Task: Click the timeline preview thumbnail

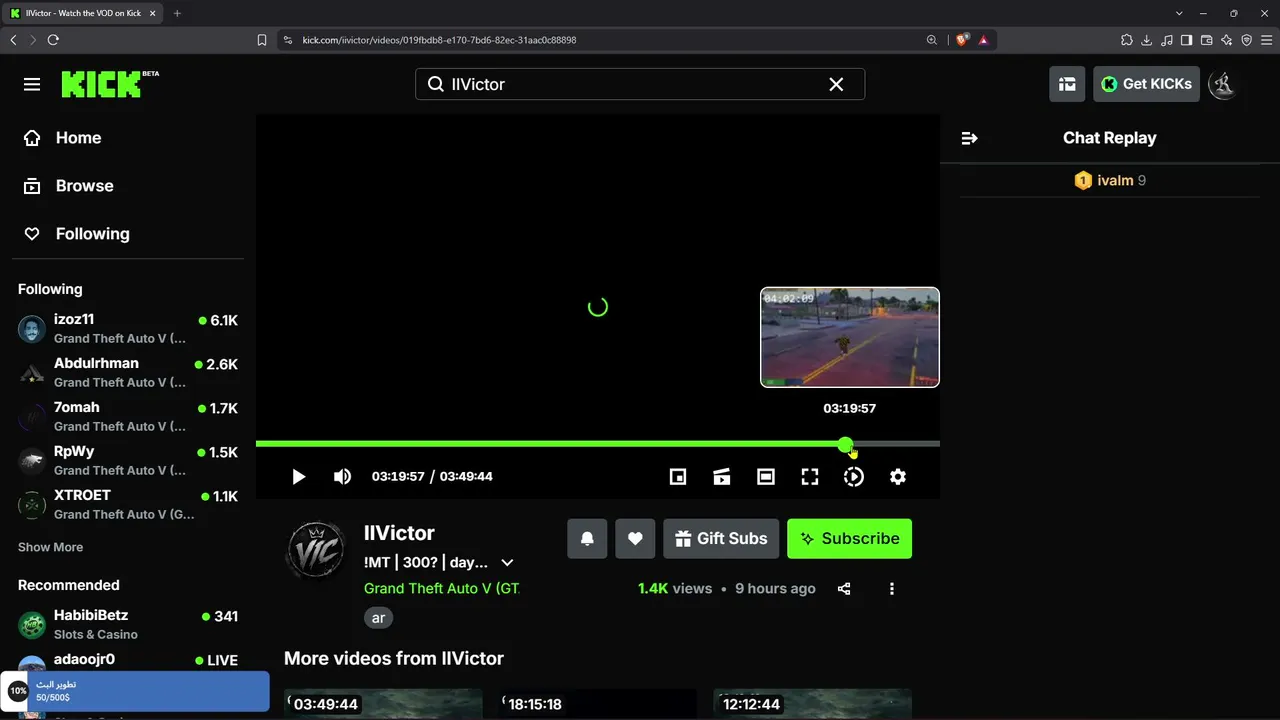Action: click(850, 337)
